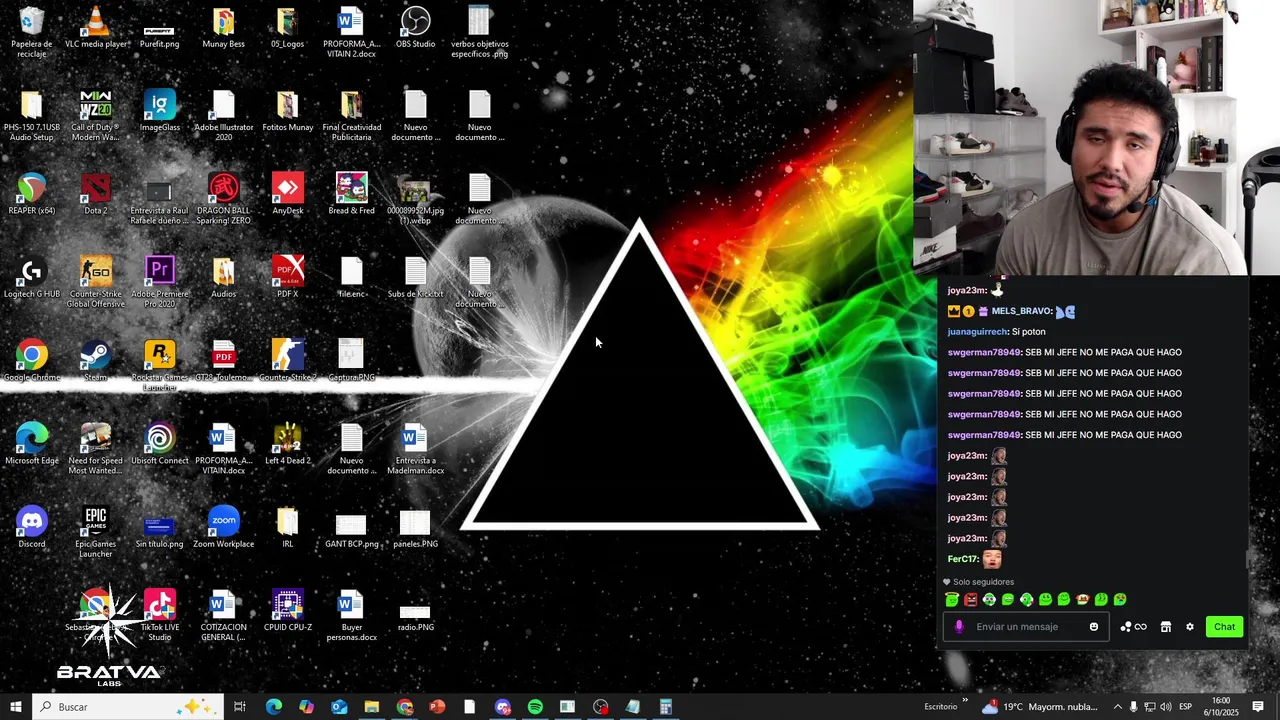Select the Bread & Fred game icon
The height and width of the screenshot is (720, 1280).
pyautogui.click(x=351, y=194)
